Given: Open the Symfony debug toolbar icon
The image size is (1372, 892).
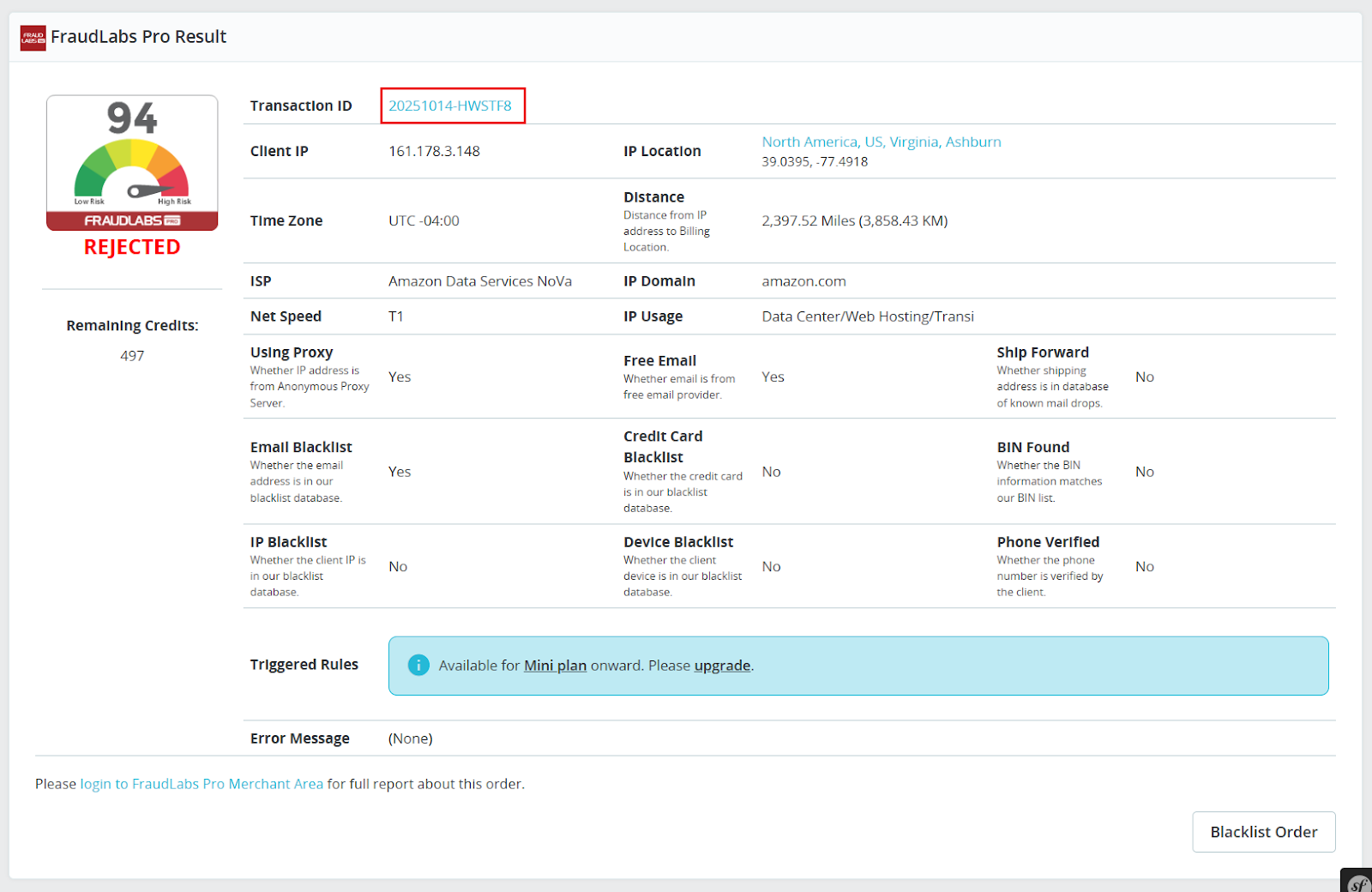Looking at the screenshot, I should (1357, 883).
